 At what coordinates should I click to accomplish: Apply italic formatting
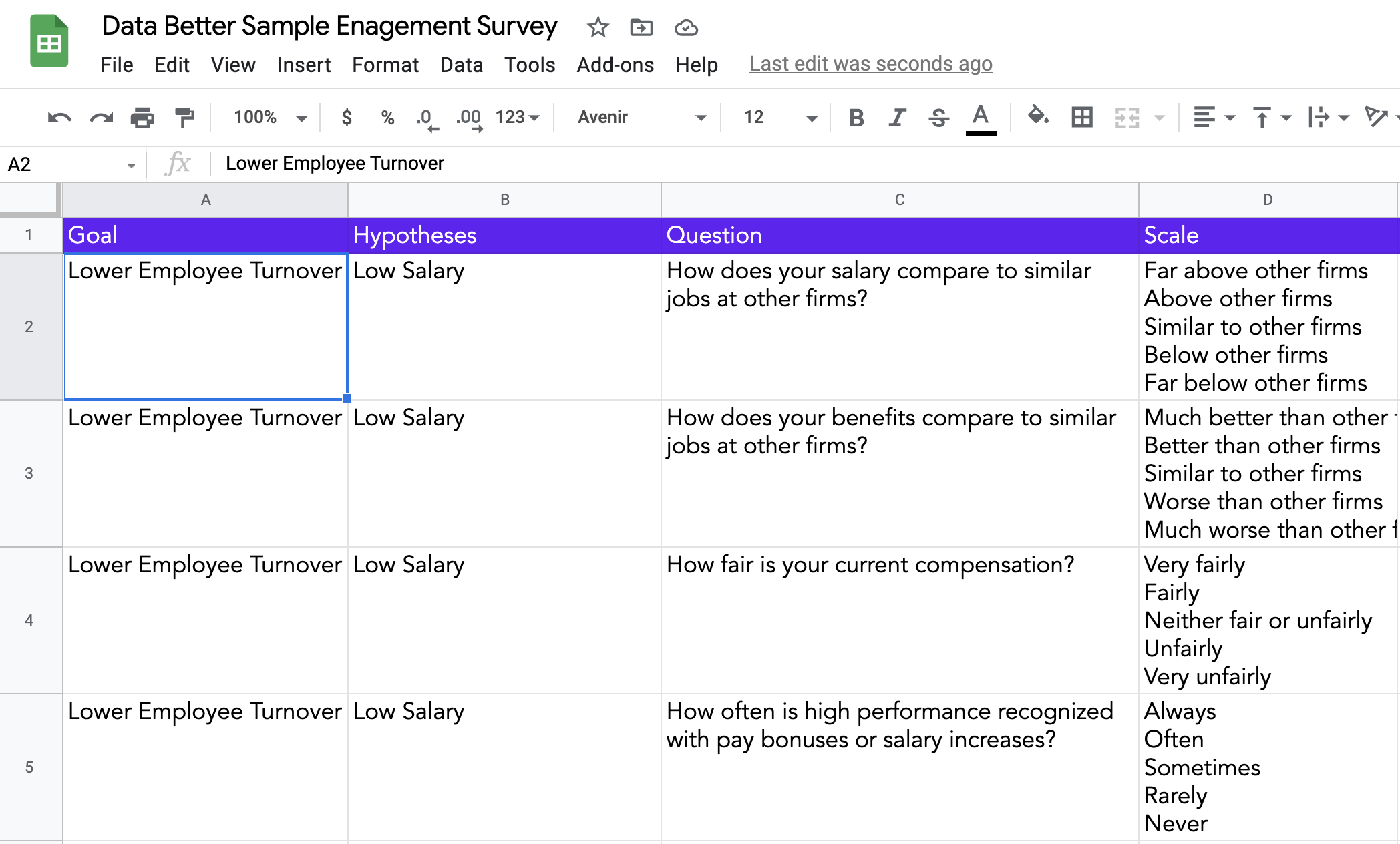click(x=897, y=117)
